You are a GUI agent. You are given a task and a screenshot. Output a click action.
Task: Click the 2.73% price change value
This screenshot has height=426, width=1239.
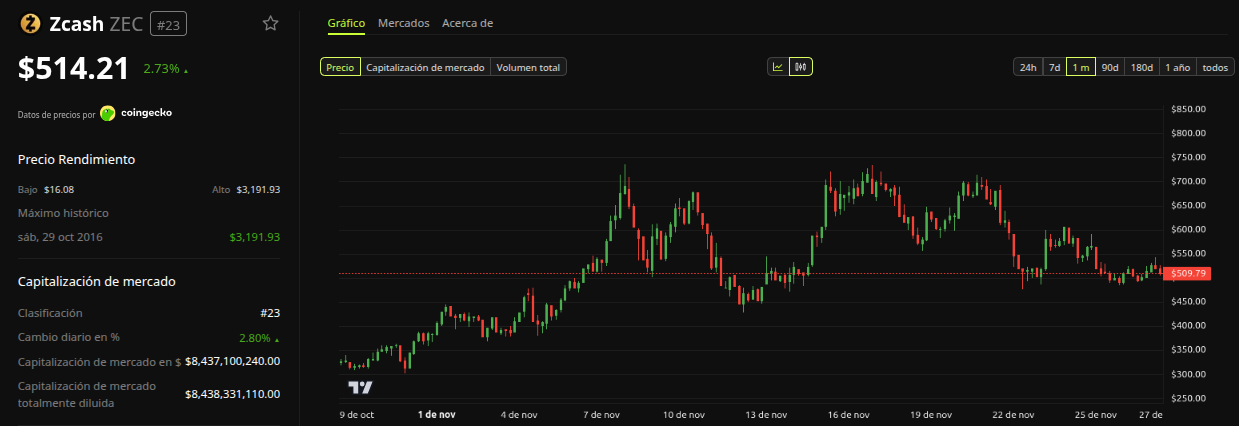coord(161,69)
